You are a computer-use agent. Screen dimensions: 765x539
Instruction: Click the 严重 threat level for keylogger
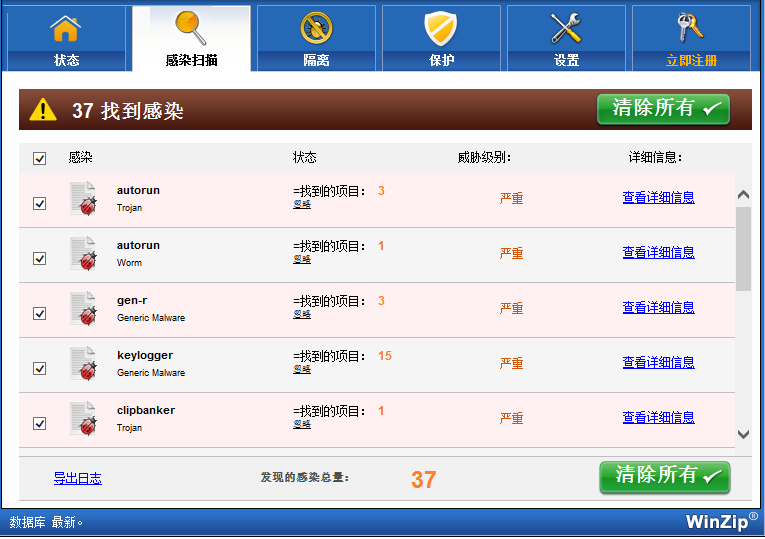511,363
